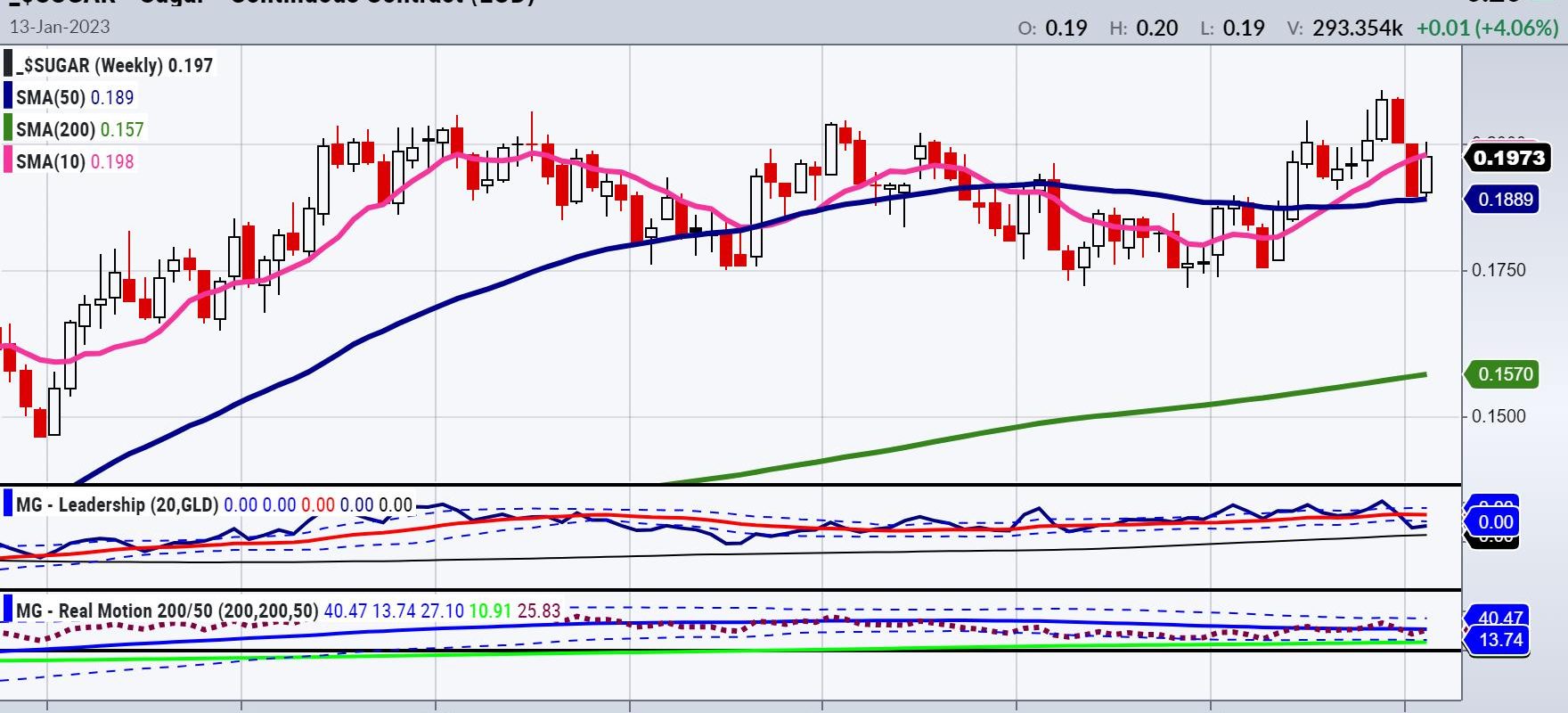This screenshot has height=713, width=1568.
Task: Click the low value L: 0.19
Action: pos(1233,28)
